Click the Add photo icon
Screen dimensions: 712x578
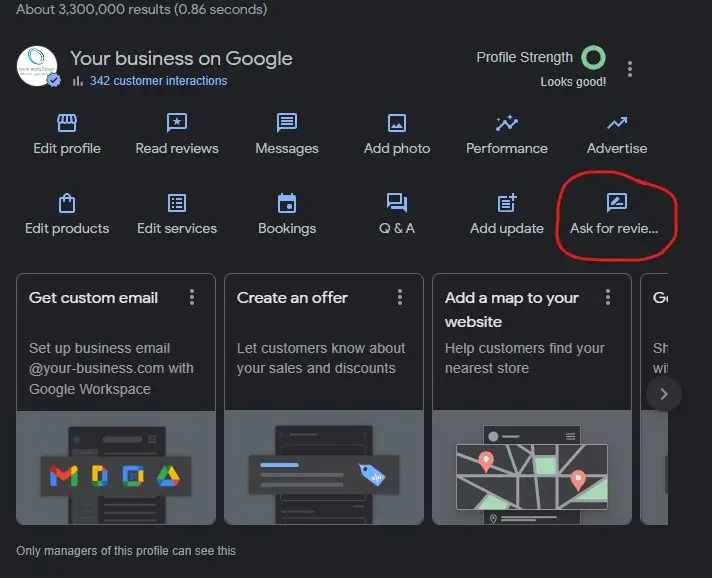coord(397,123)
